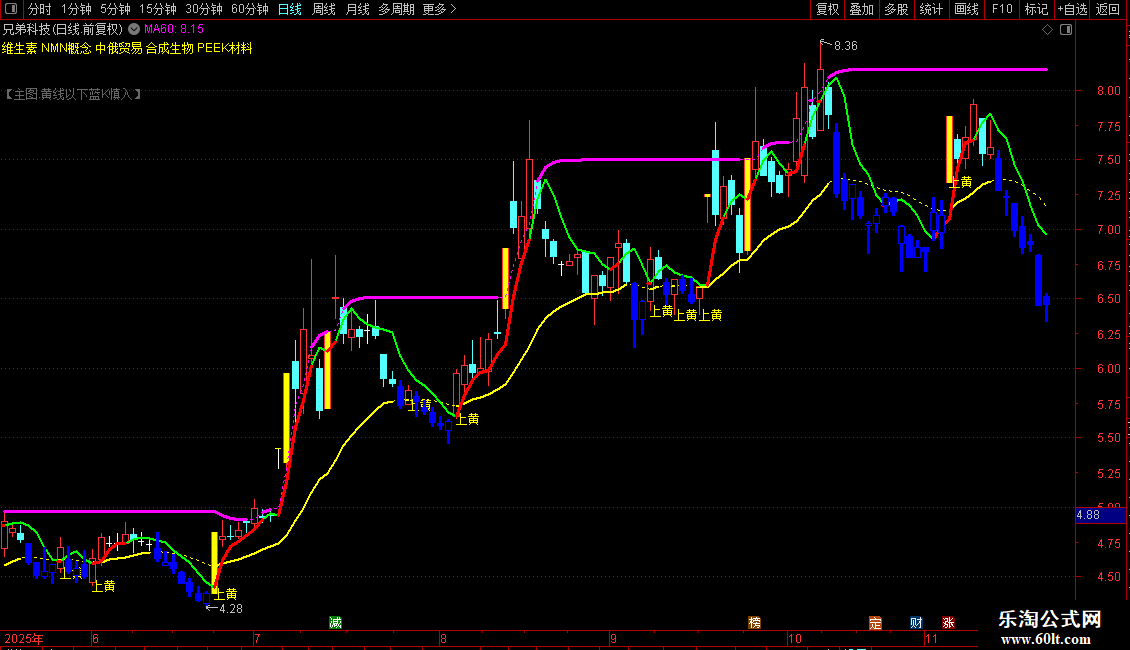The height and width of the screenshot is (650, 1130).
Task: Click the green 减 event marker
Action: click(x=335, y=623)
